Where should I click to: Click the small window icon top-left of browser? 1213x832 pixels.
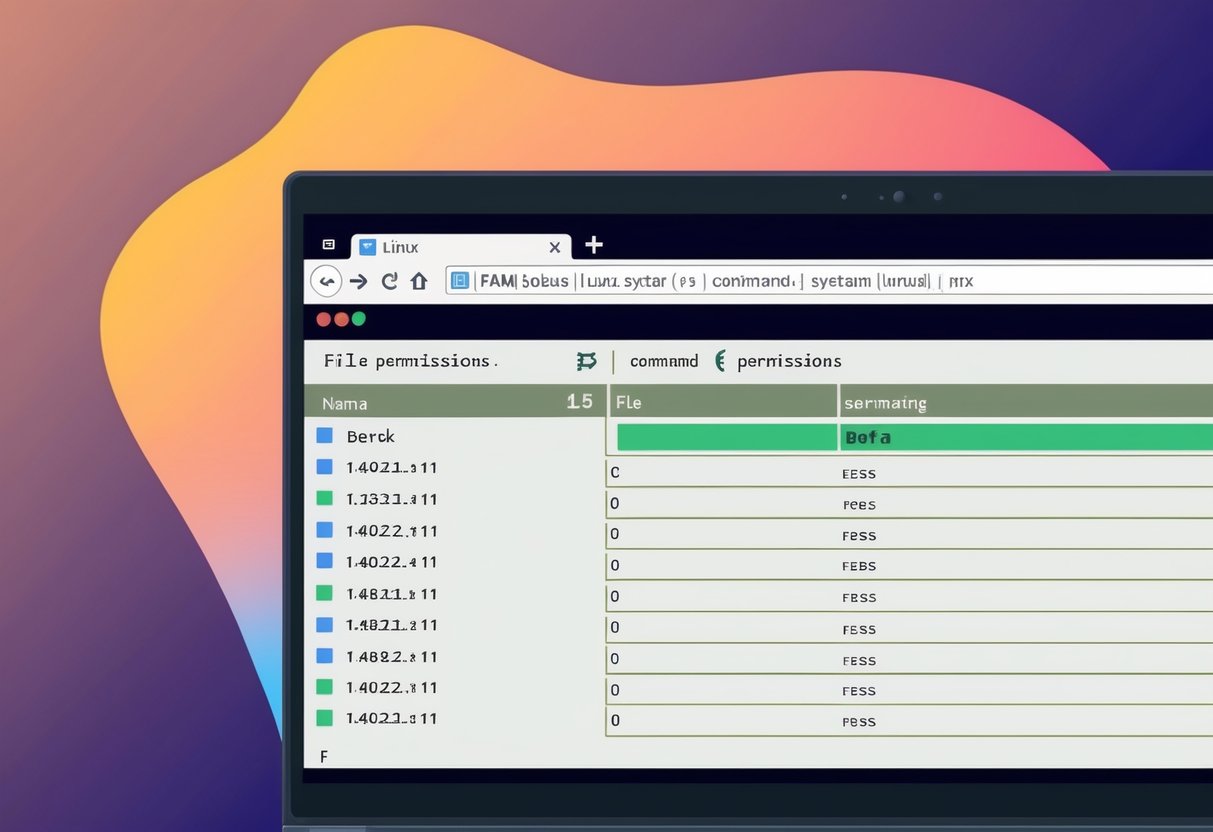pos(328,243)
